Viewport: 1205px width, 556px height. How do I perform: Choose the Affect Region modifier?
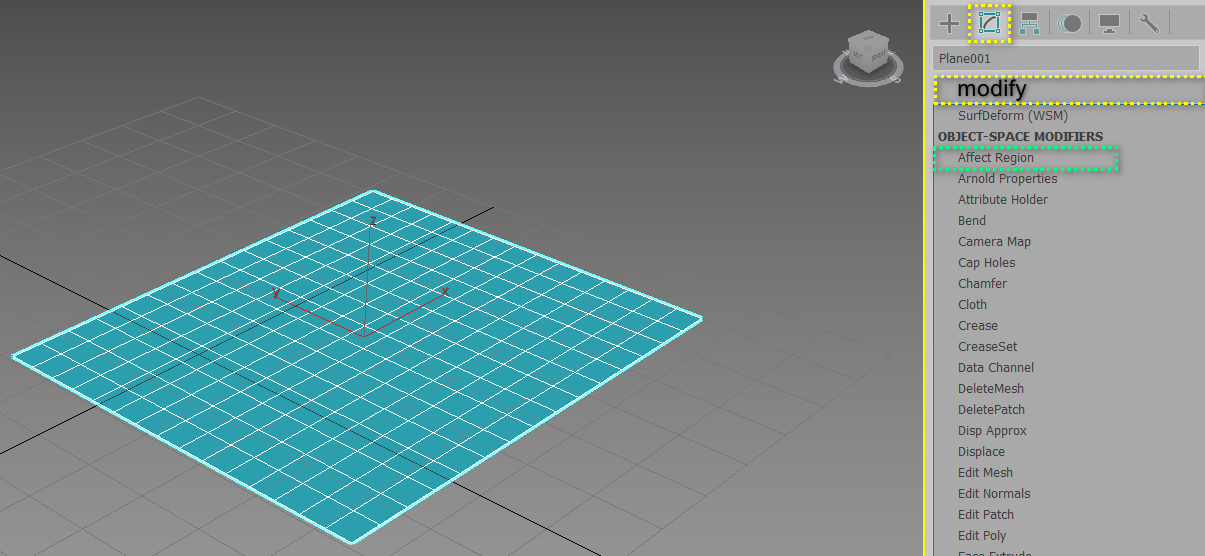point(996,158)
